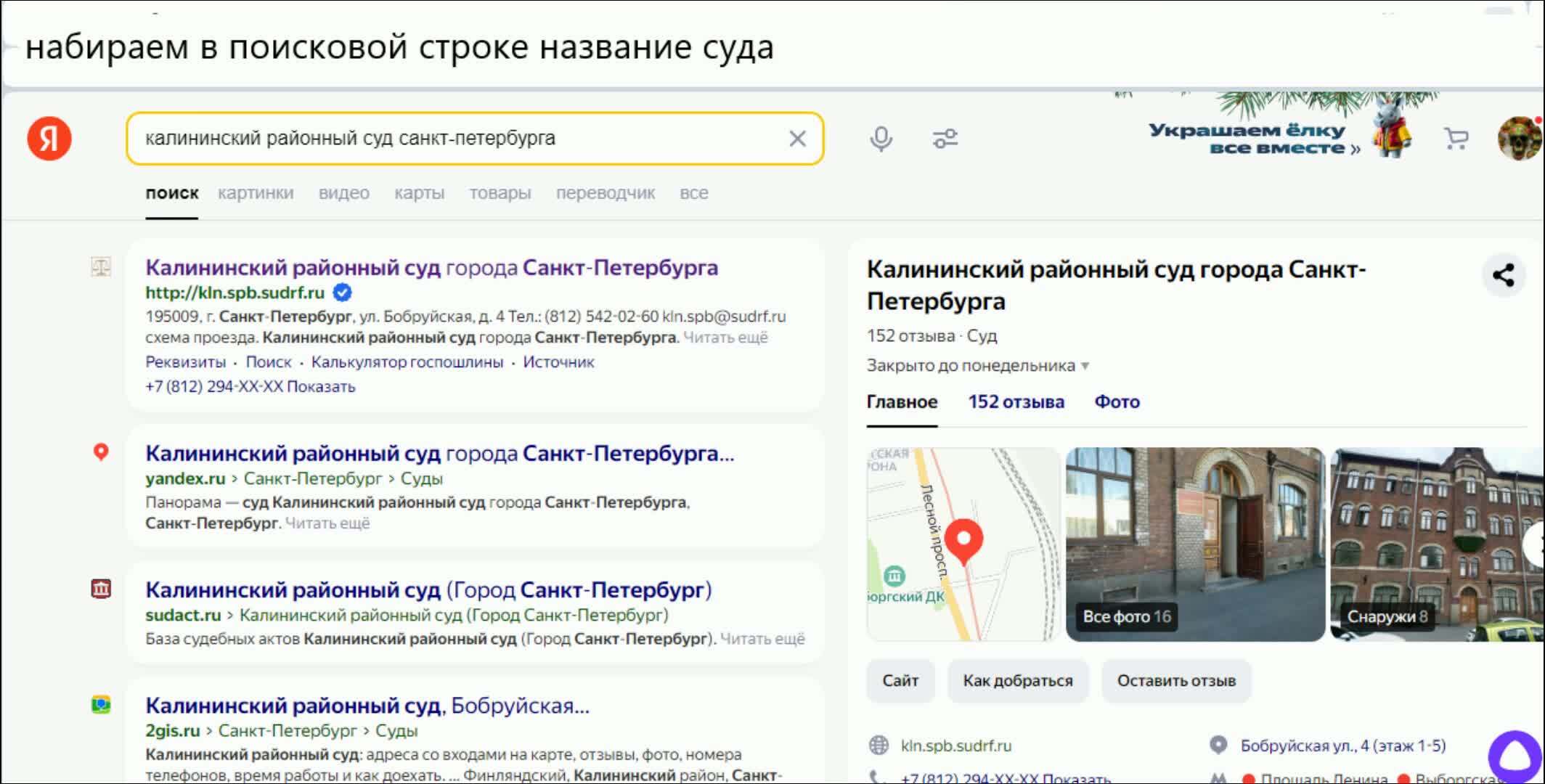The width and height of the screenshot is (1545, 784).
Task: Click the Yandex logo icon
Action: click(49, 138)
